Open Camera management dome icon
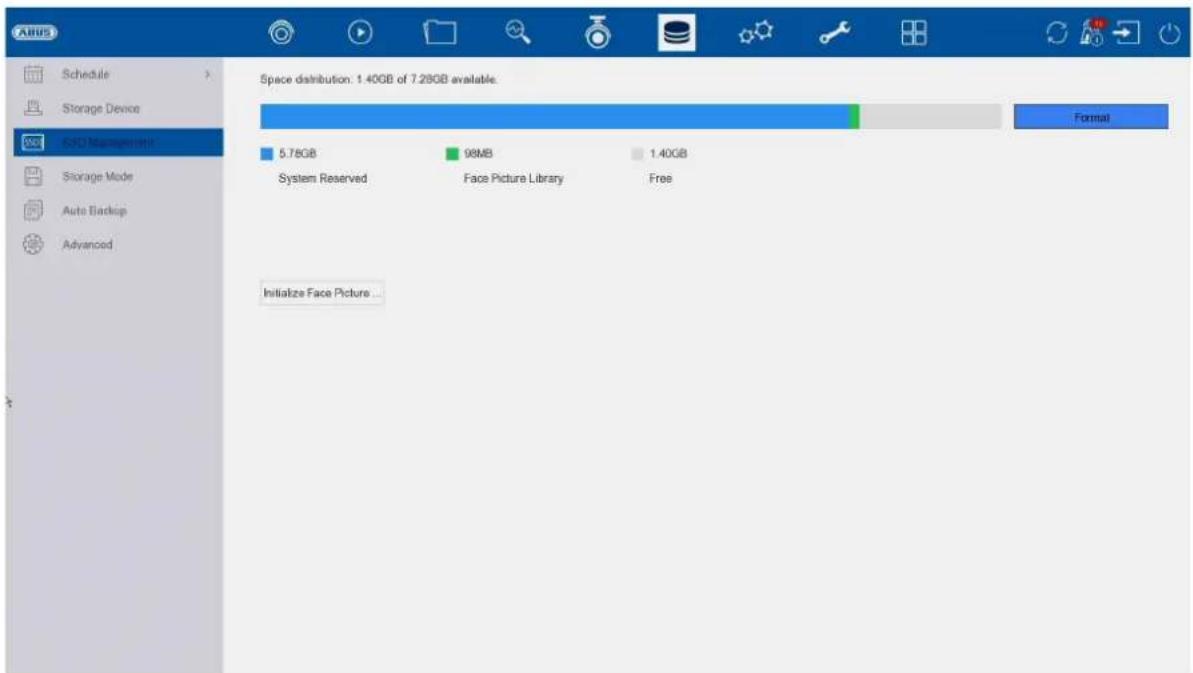 click(x=598, y=32)
